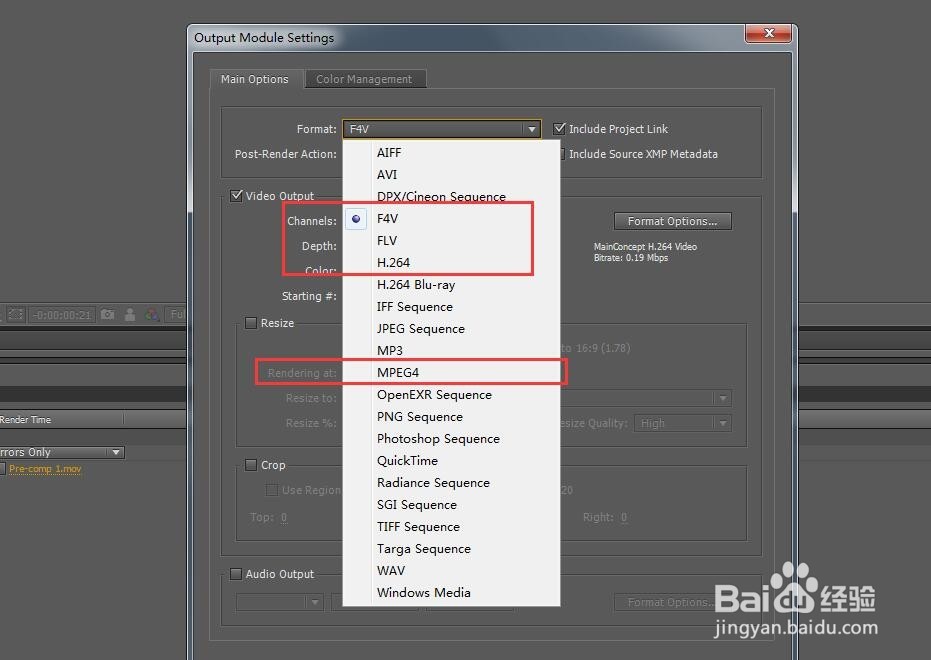This screenshot has height=660, width=931.
Task: Choose Targa Sequence format
Action: coord(451,548)
